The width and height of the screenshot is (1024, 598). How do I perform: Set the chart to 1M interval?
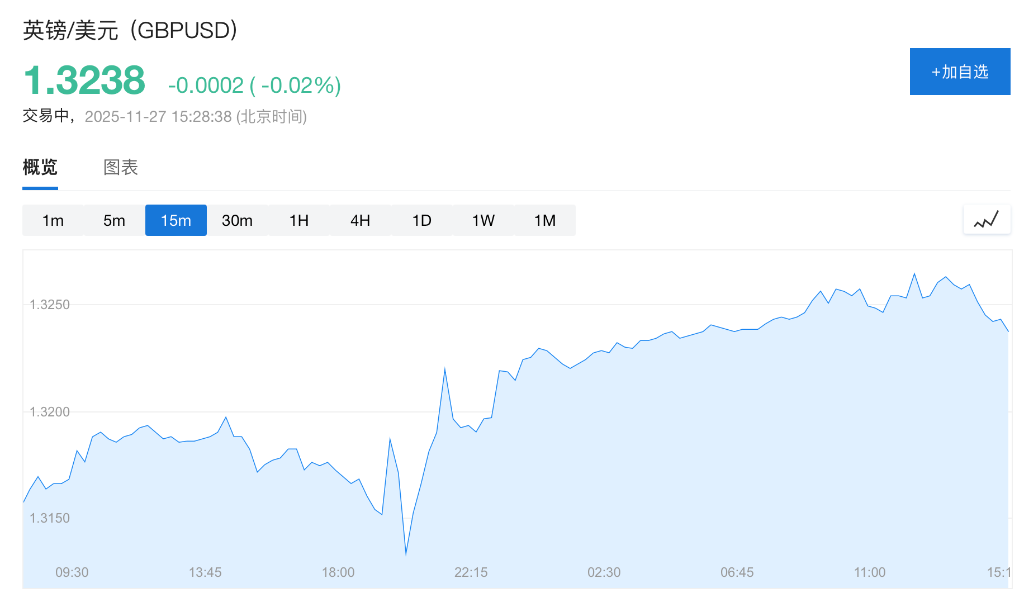point(544,220)
